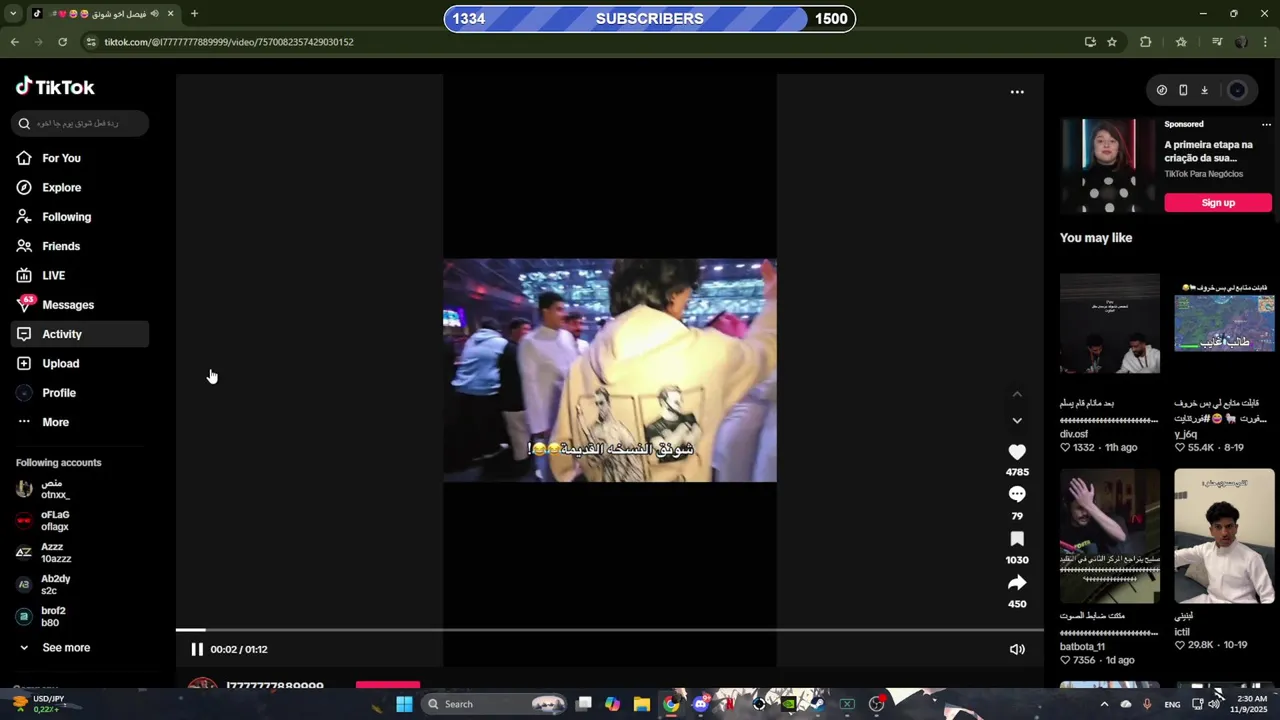
Task: Bookmark this page with star
Action: click(1112, 42)
